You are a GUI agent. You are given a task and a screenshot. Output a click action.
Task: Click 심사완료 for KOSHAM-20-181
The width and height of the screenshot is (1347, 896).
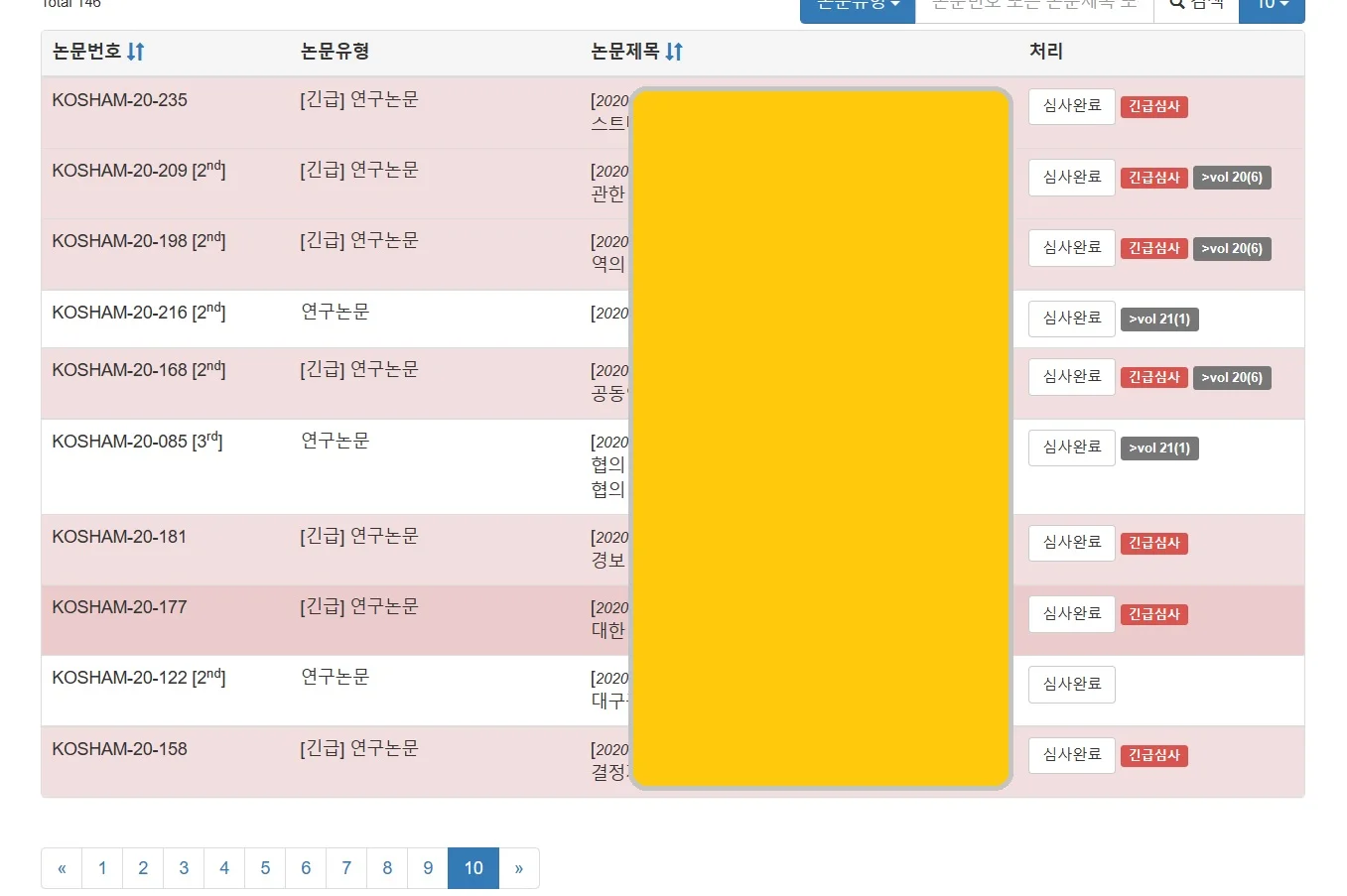coord(1072,543)
